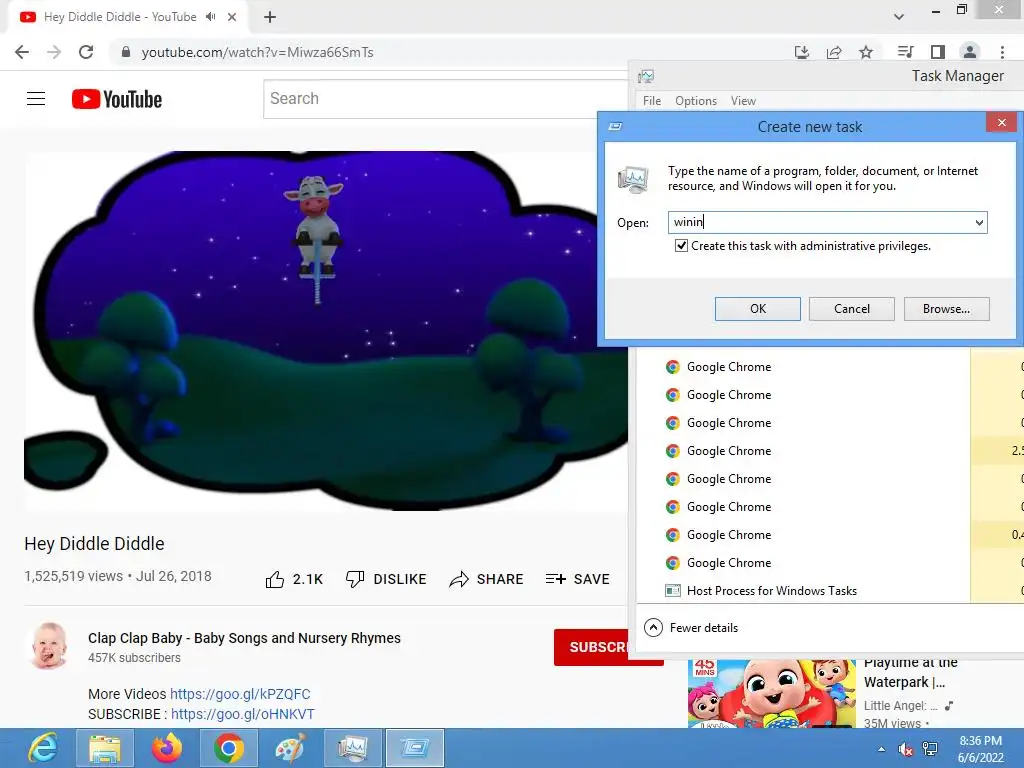Expand the Open combo box dropdown arrow

point(979,223)
